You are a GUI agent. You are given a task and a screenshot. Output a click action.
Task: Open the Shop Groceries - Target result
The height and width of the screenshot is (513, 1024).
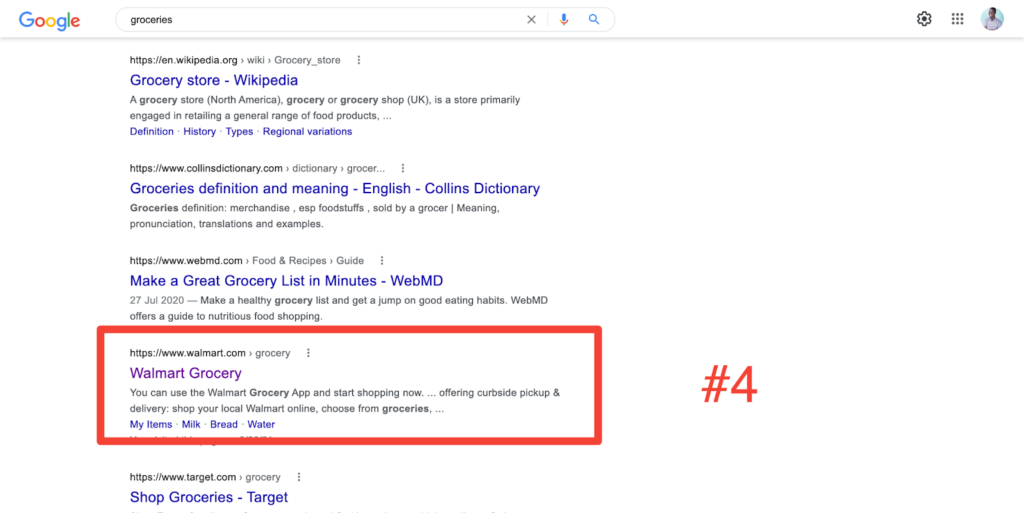point(209,497)
